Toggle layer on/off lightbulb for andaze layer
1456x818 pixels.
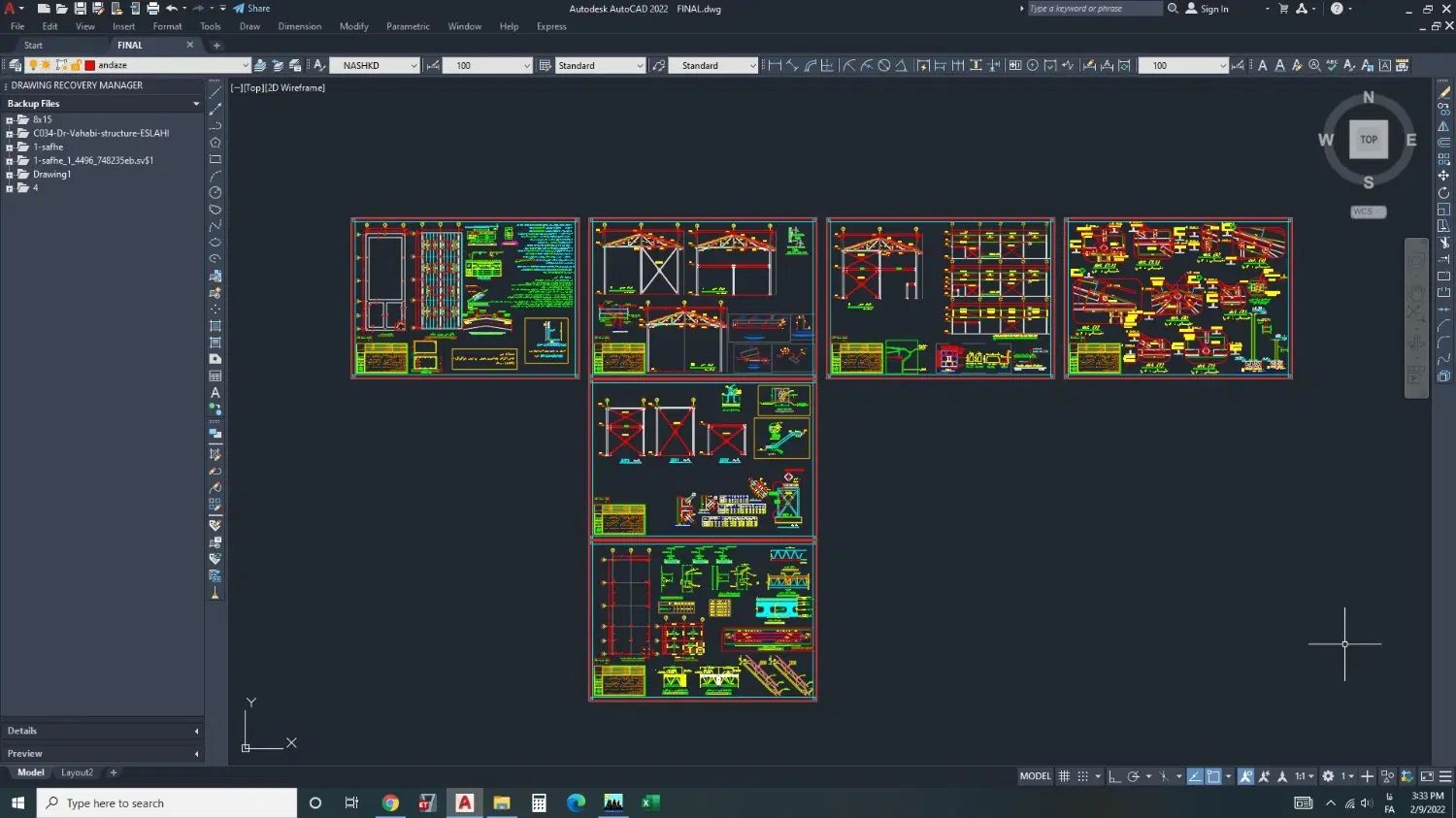32,65
